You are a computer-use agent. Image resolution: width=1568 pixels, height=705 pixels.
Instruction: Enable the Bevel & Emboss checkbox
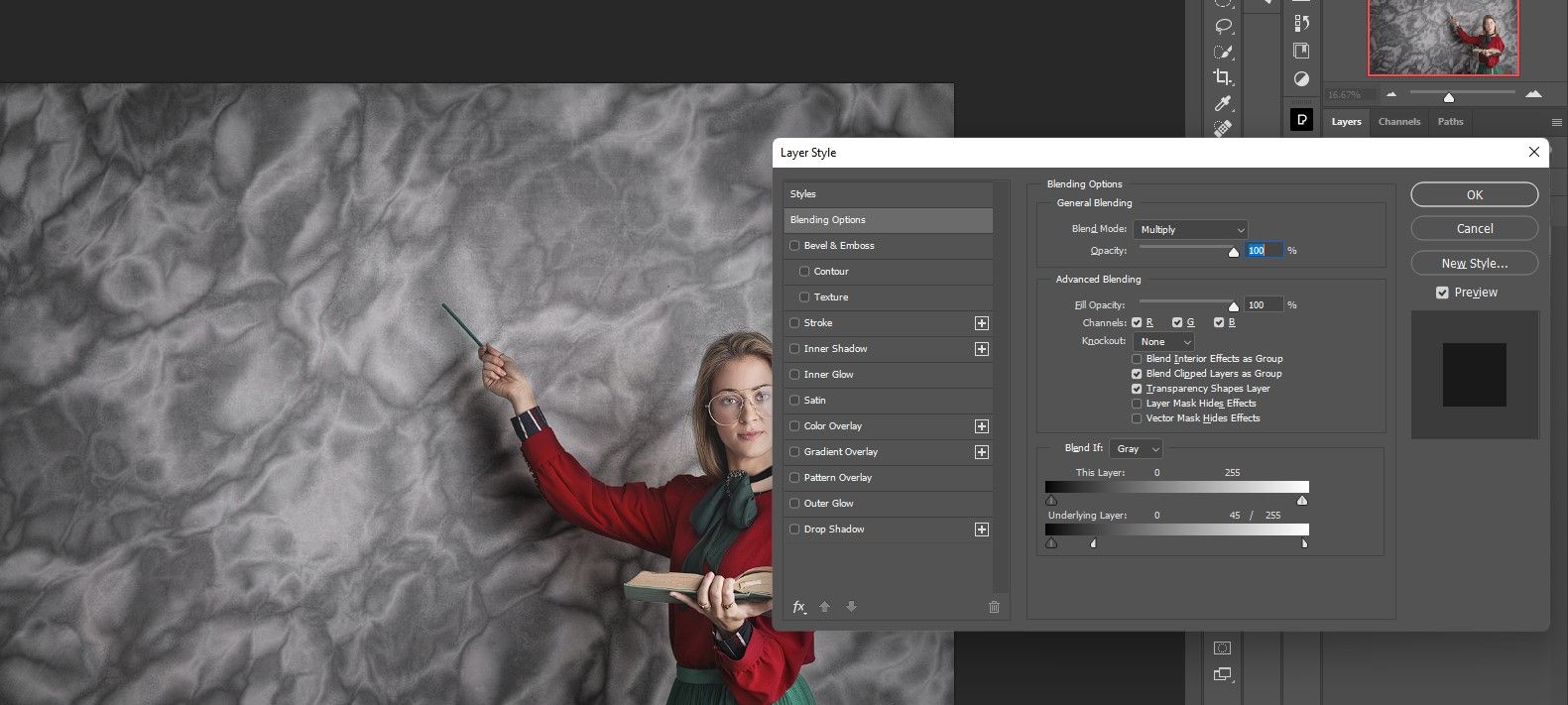pos(794,246)
